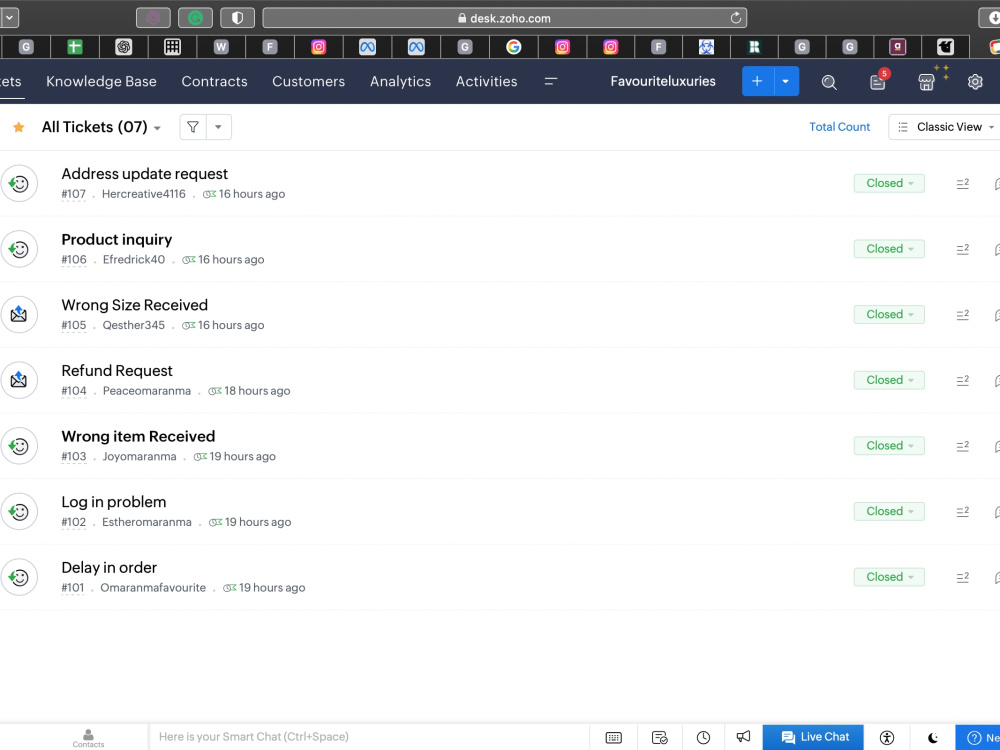Open the Product inquiry ticket
The height and width of the screenshot is (750, 1000).
click(x=117, y=239)
